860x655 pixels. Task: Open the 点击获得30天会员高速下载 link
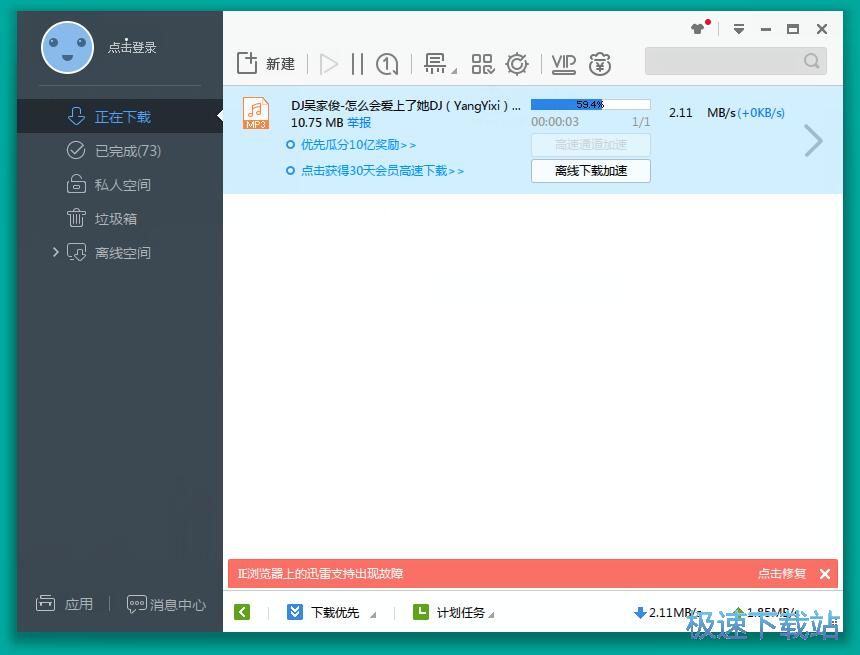[x=382, y=171]
